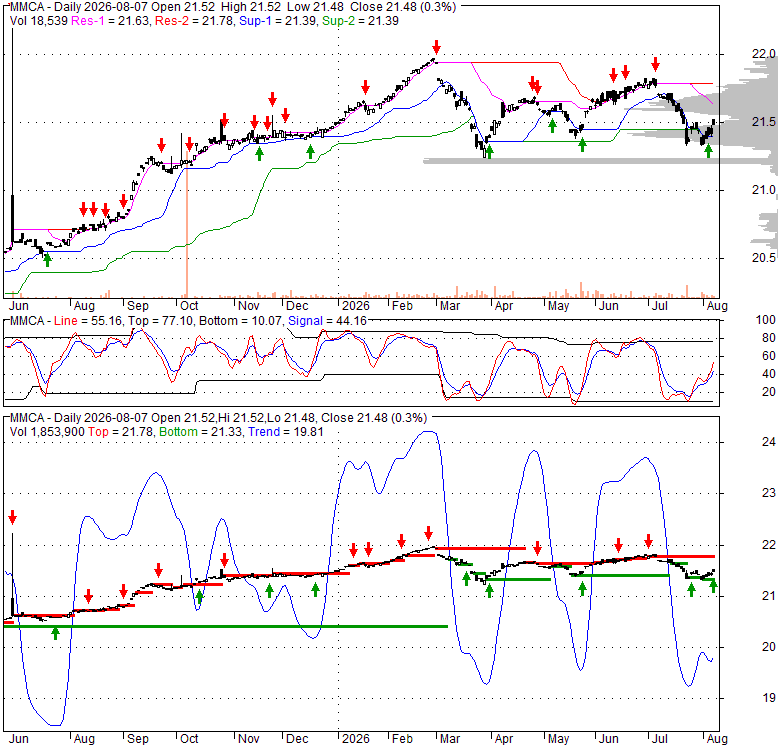Click the 19 price label on bottom chart
This screenshot has height=745, width=780.
(x=769, y=698)
